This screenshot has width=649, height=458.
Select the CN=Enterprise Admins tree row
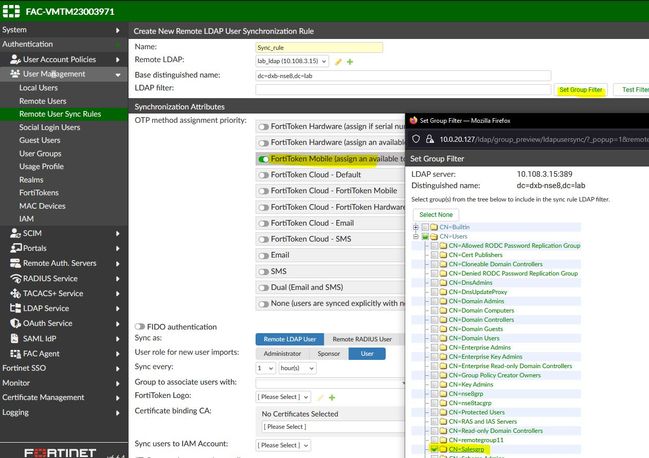pyautogui.click(x=480, y=348)
